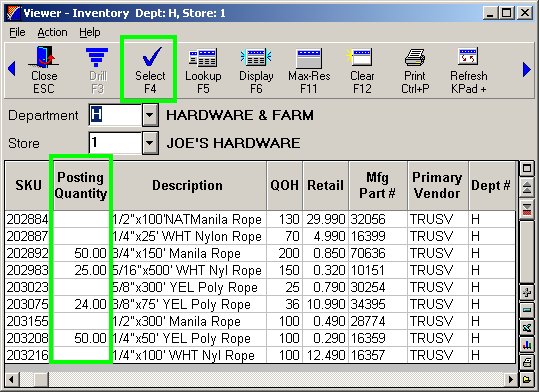
Task: Click the Max-Res F11 toolbar icon
Action: 309,58
